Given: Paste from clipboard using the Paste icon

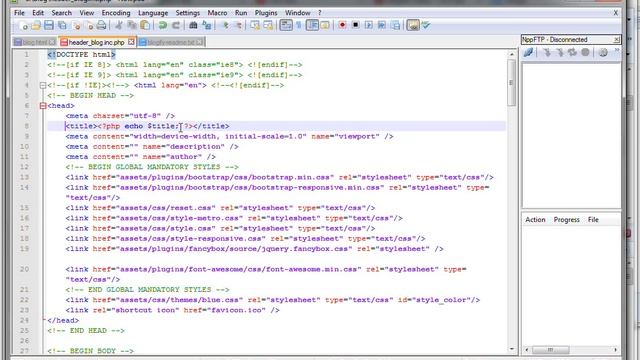Looking at the screenshot, I should [145, 25].
